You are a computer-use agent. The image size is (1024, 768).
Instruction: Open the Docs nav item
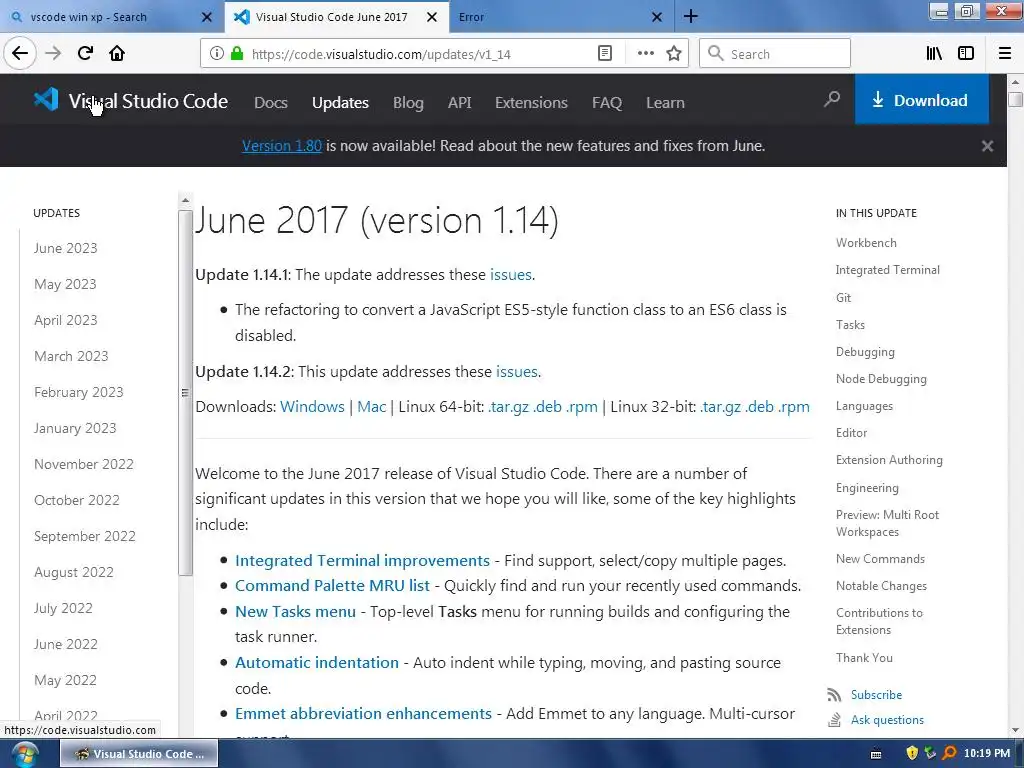[x=270, y=103]
